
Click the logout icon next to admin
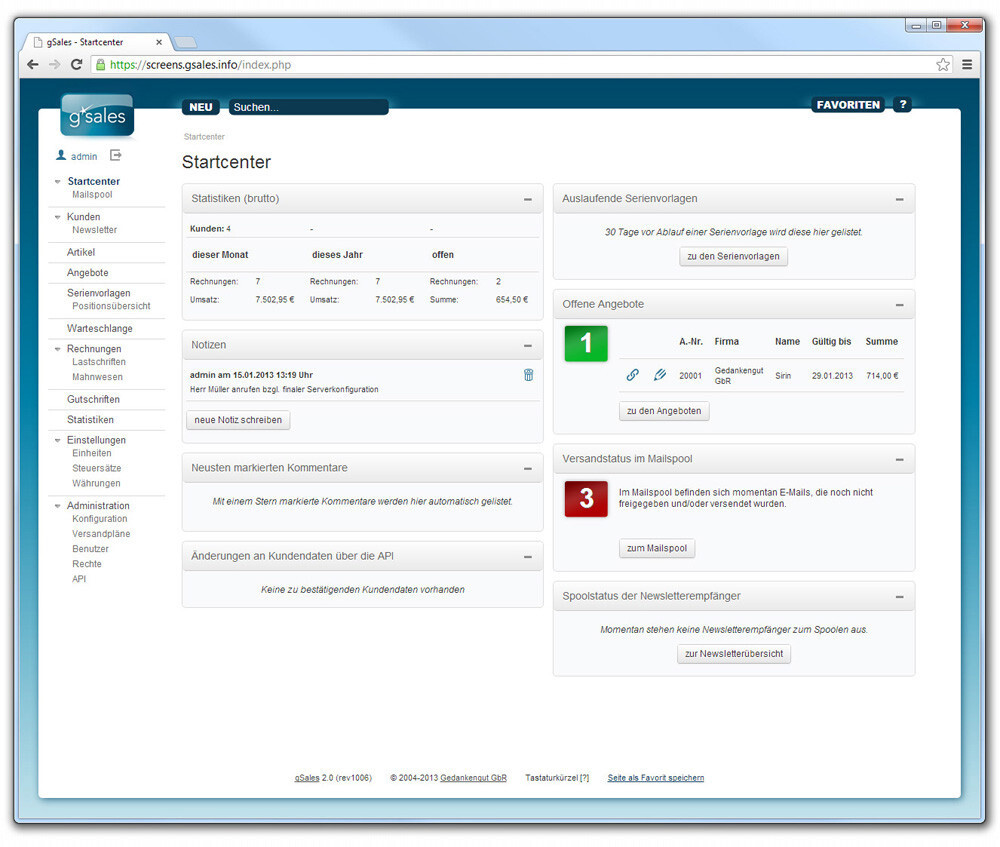click(115, 156)
